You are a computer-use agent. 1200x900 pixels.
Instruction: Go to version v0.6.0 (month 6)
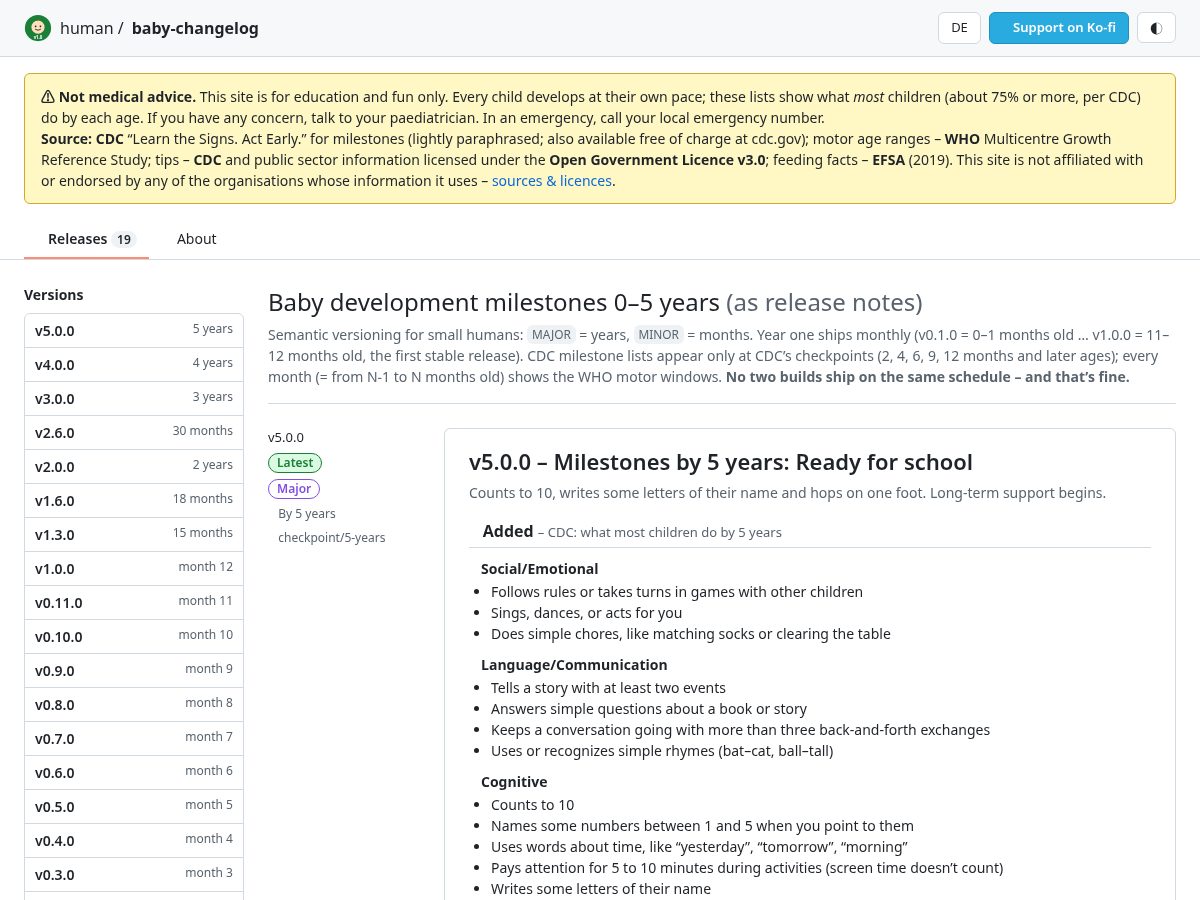coord(134,772)
